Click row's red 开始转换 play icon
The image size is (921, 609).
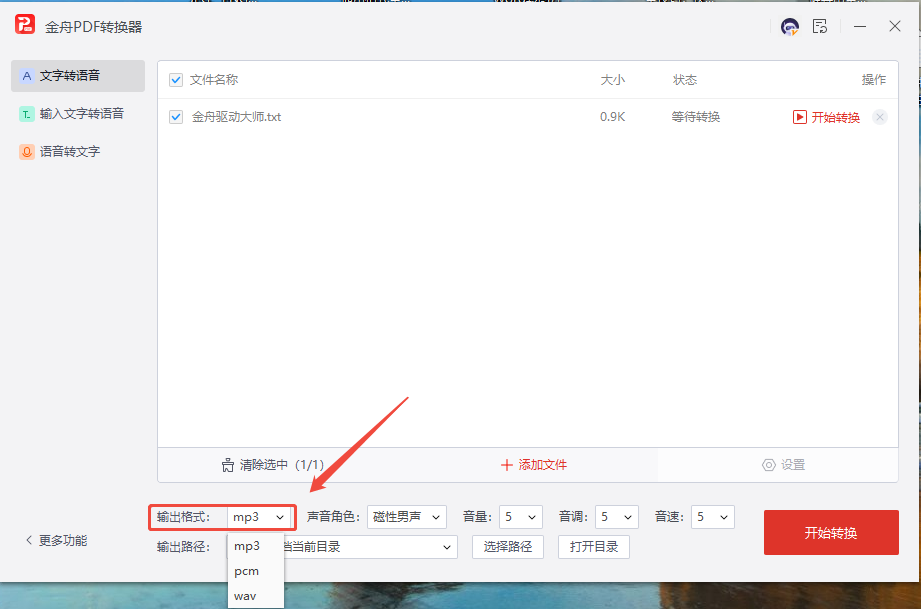(x=799, y=117)
